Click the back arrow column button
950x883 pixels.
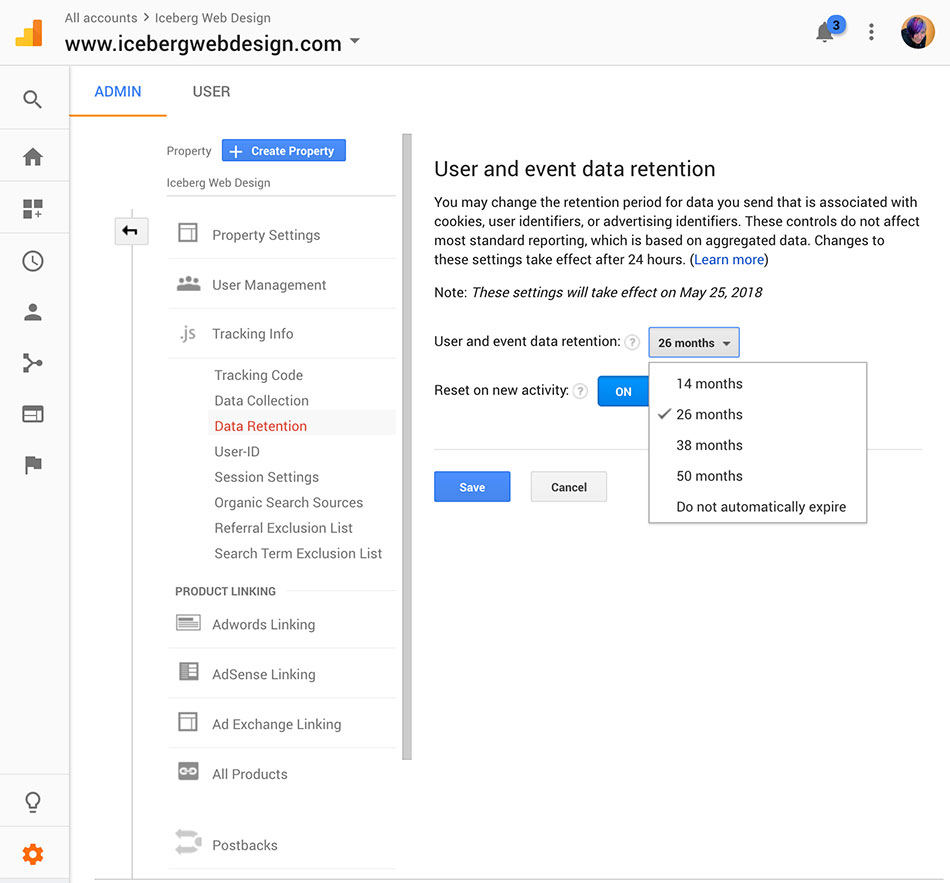click(x=131, y=231)
